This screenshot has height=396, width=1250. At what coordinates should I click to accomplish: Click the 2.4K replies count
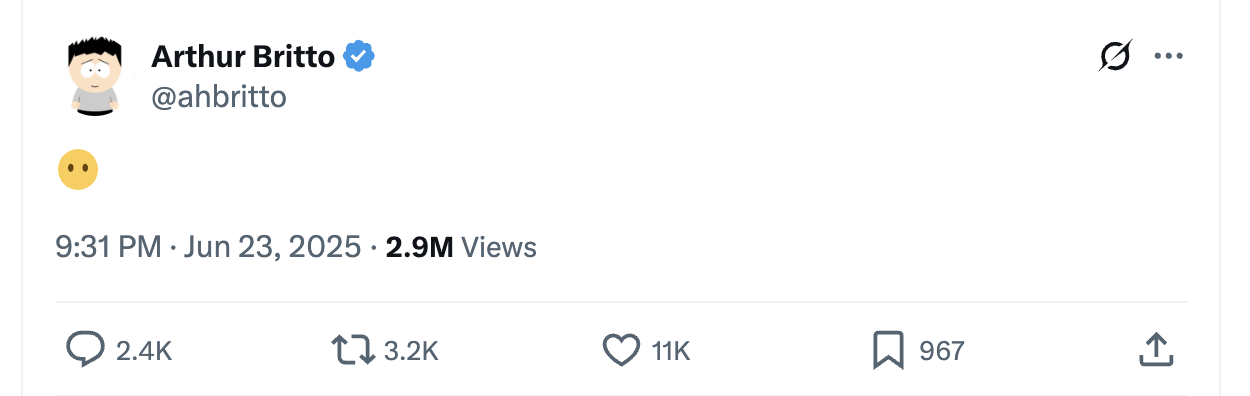coord(144,351)
